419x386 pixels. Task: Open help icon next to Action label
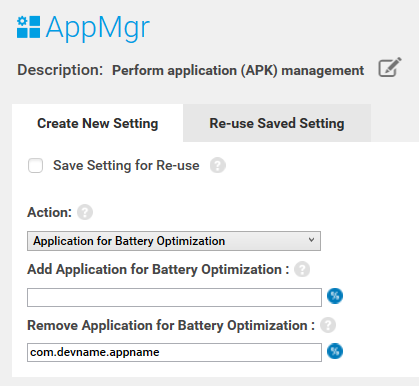[x=85, y=212]
